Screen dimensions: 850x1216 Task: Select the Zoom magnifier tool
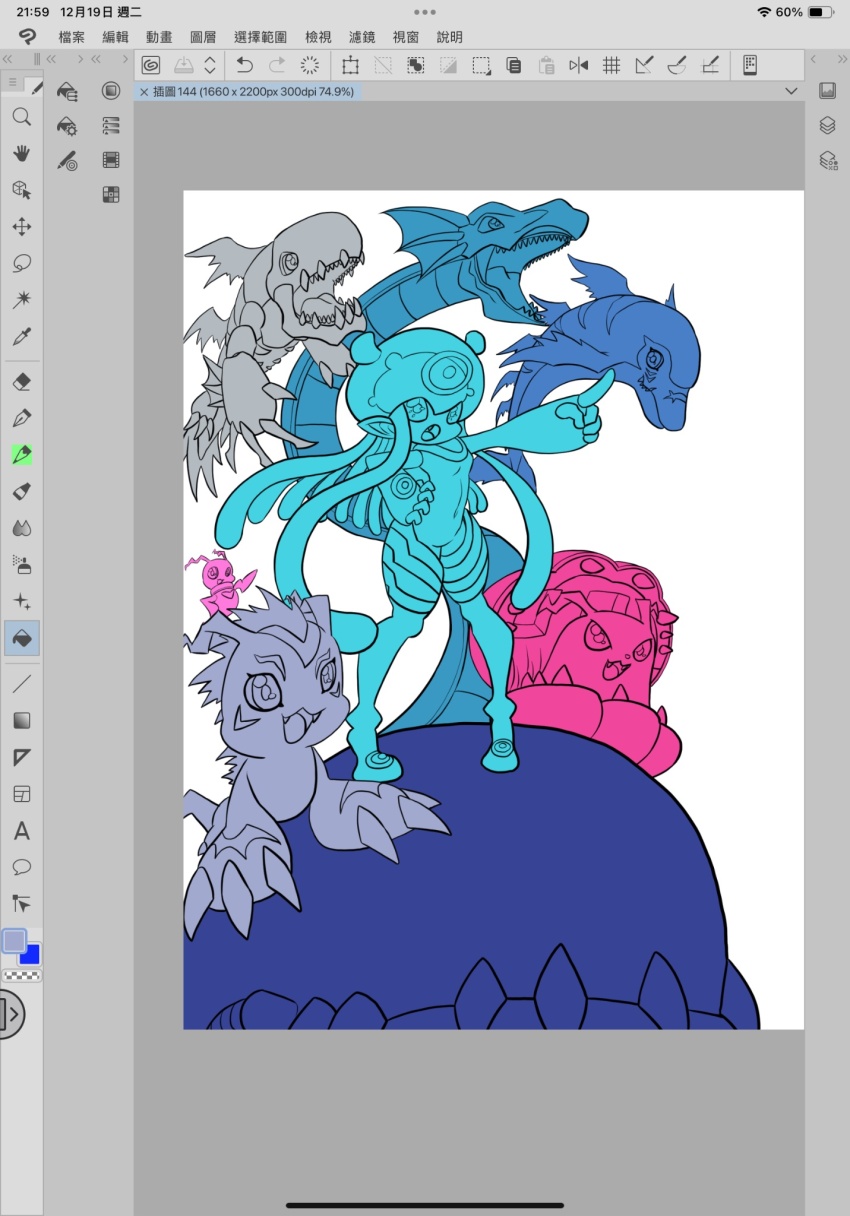click(x=21, y=117)
